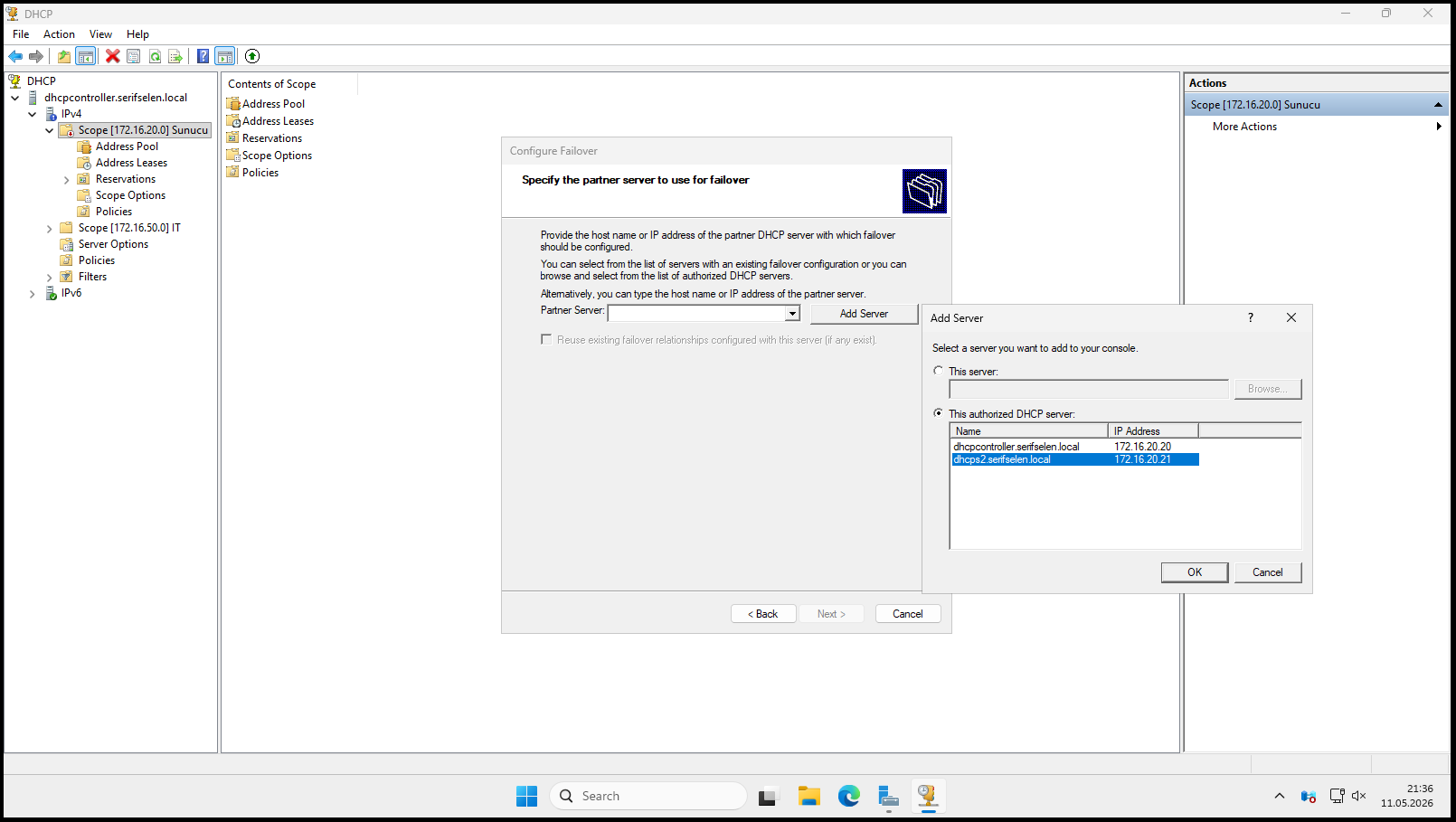Image resolution: width=1456 pixels, height=822 pixels.
Task: Click Back button in Configure Failover
Action: coord(763,614)
